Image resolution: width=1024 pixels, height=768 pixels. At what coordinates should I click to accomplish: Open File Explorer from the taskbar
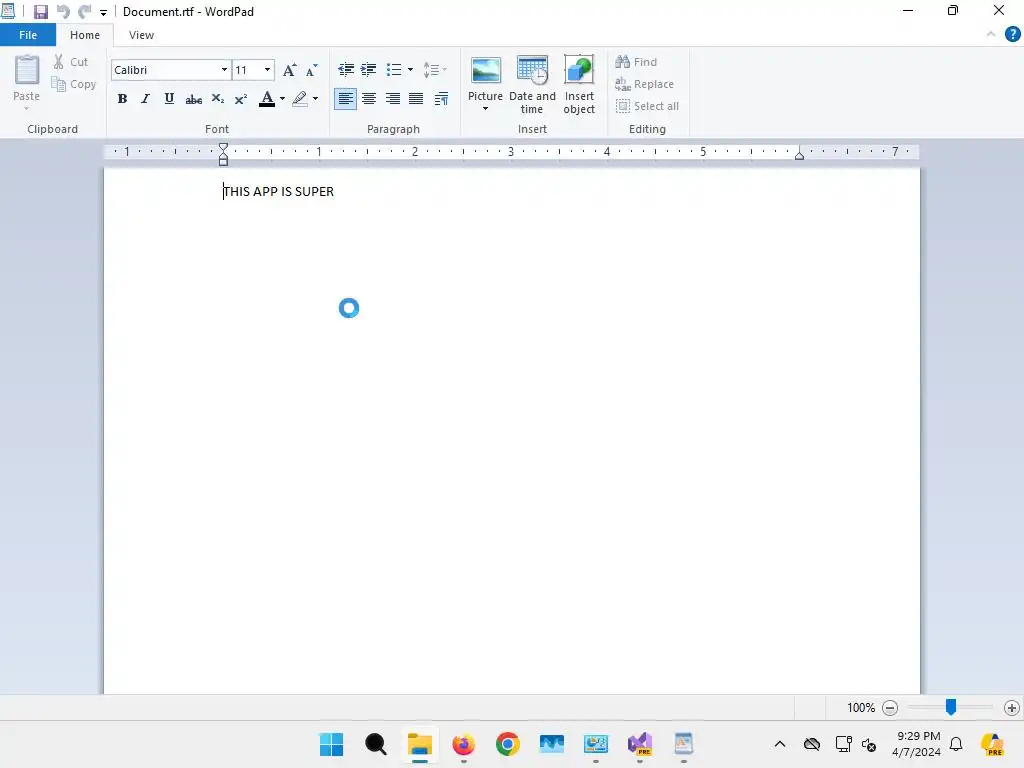coord(420,744)
